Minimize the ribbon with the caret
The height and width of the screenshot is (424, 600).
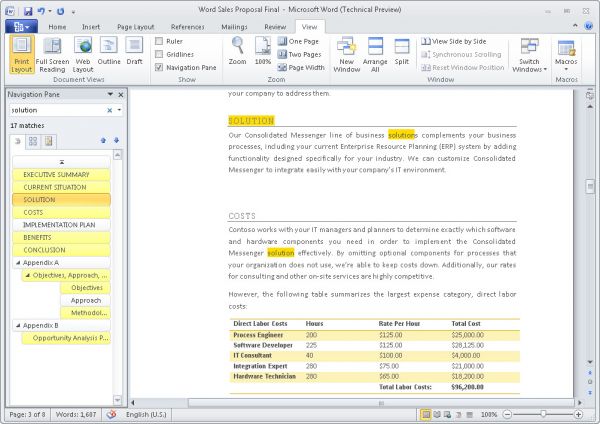click(x=575, y=26)
